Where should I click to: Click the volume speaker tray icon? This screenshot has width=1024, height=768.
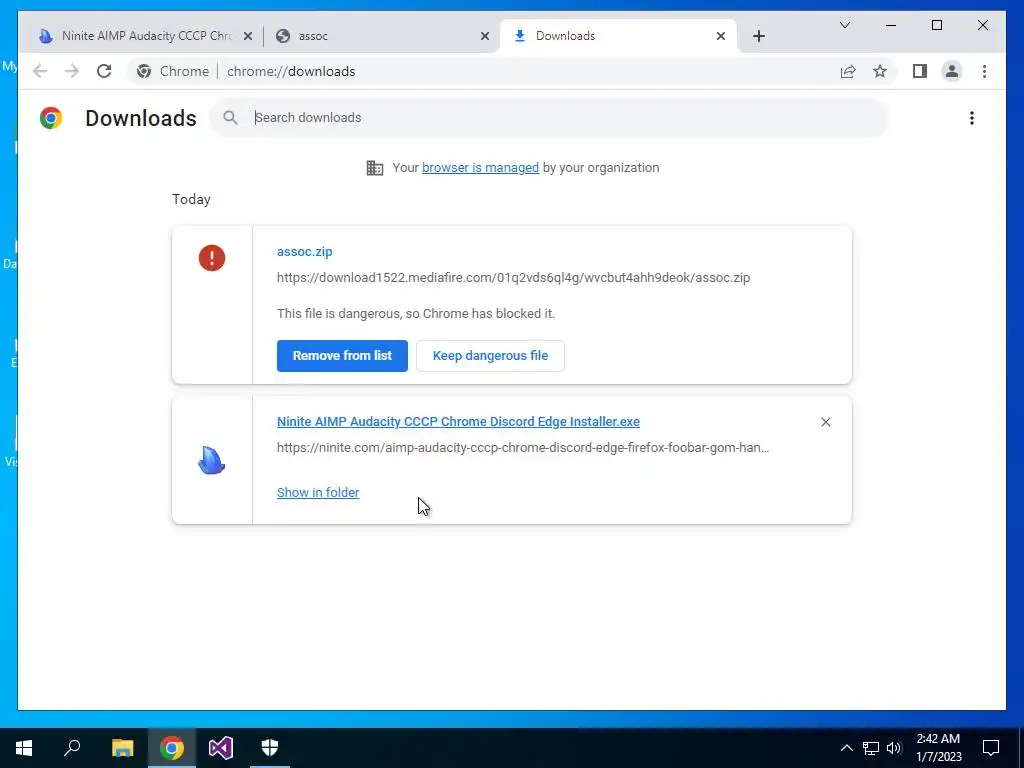[894, 748]
